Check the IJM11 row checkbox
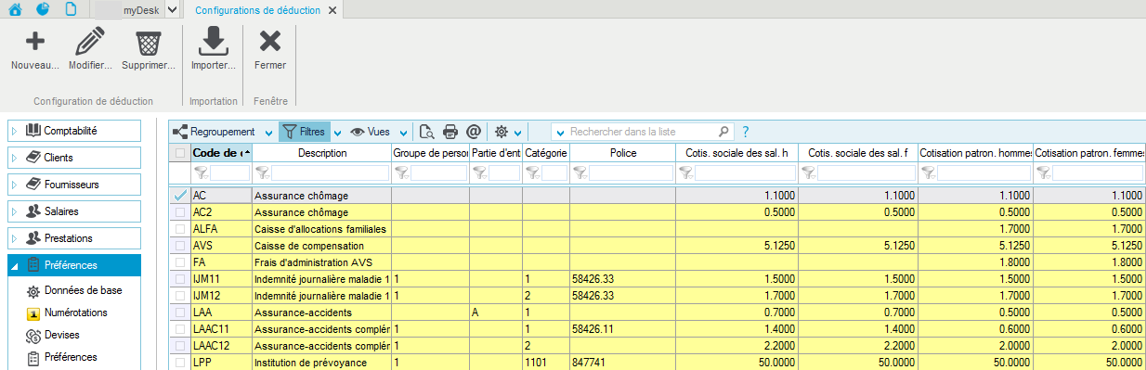 coord(180,279)
